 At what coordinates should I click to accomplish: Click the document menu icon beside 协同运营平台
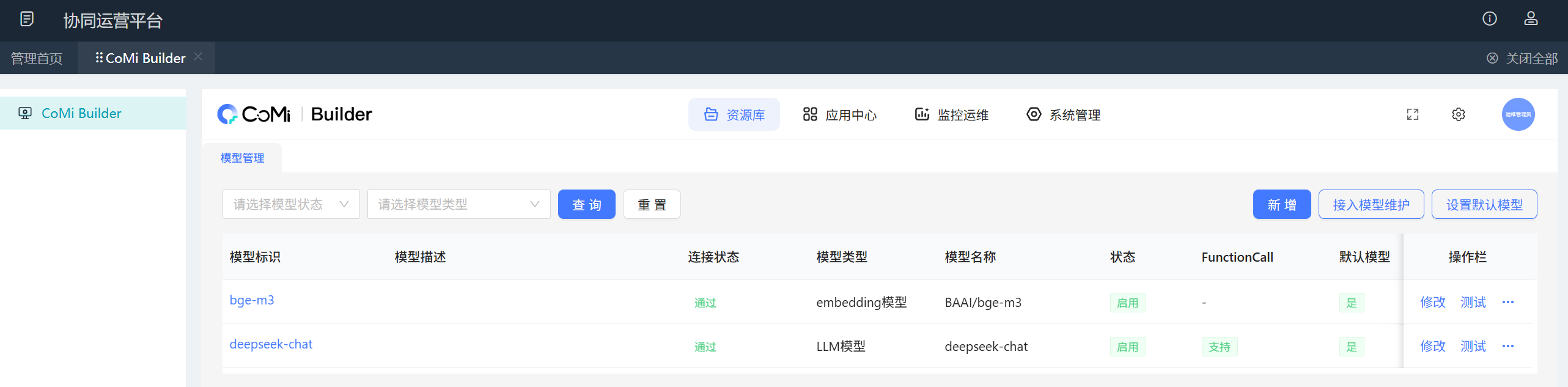coord(27,20)
